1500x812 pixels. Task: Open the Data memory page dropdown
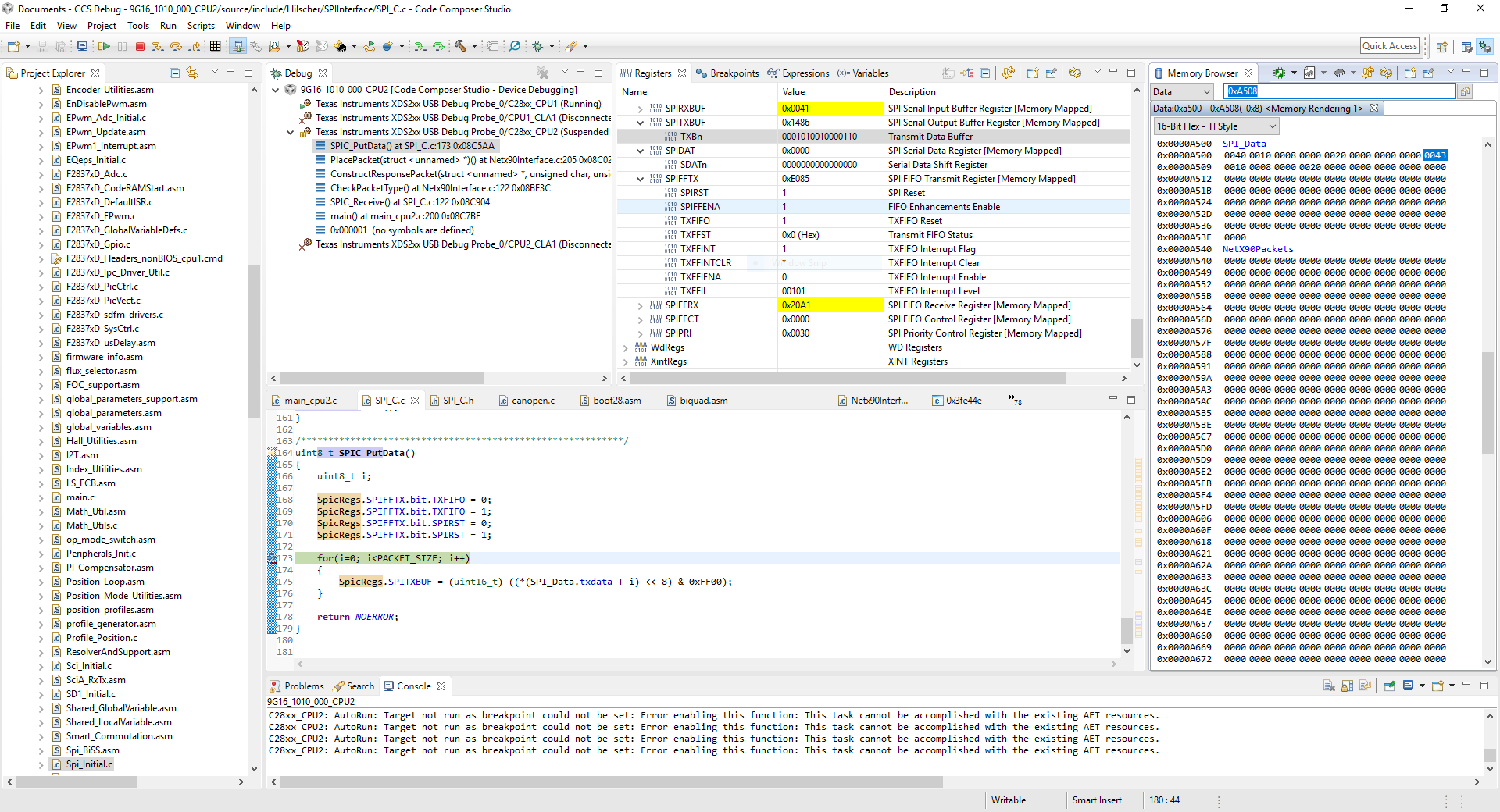[x=1184, y=92]
